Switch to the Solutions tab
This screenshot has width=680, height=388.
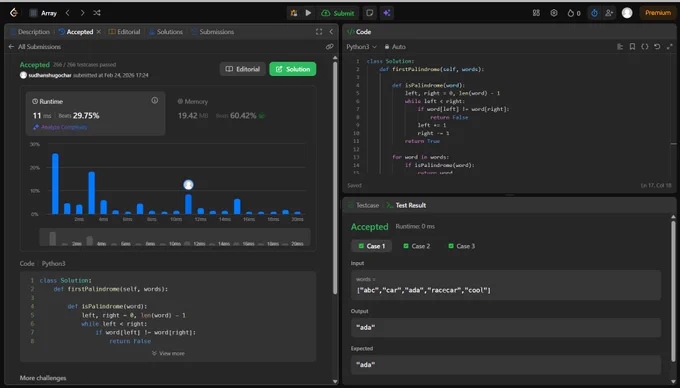(166, 32)
